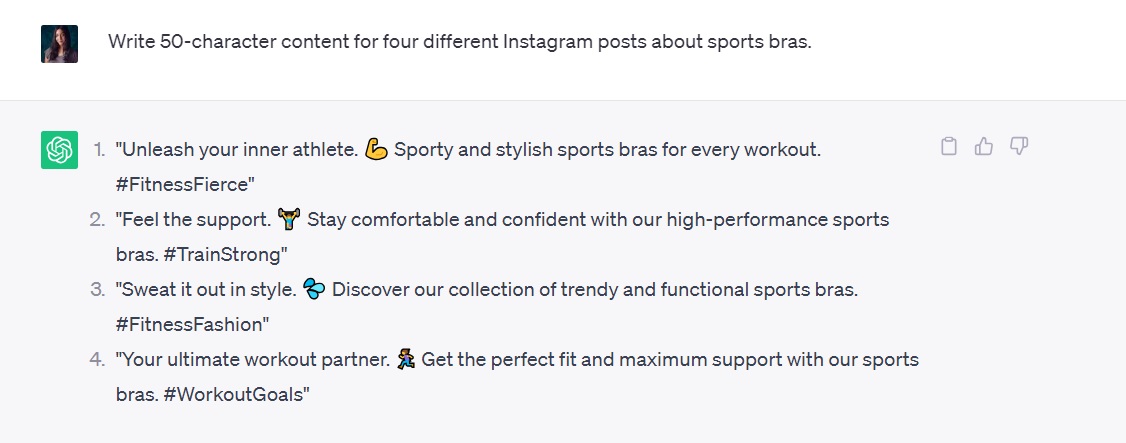Click the "Sweat it out in style" phrase

pyautogui.click(x=206, y=290)
